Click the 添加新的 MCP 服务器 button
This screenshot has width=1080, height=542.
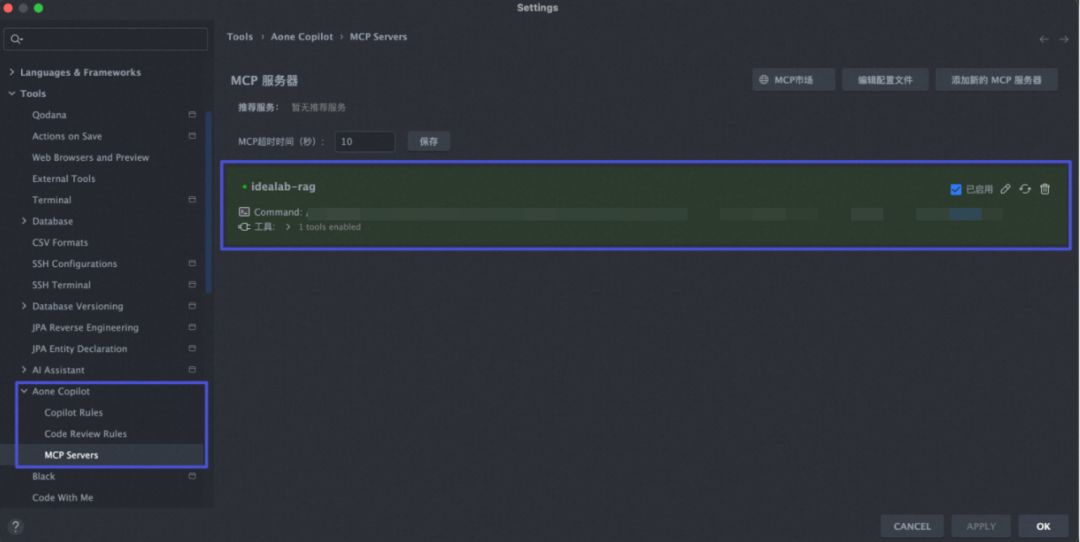(x=996, y=80)
